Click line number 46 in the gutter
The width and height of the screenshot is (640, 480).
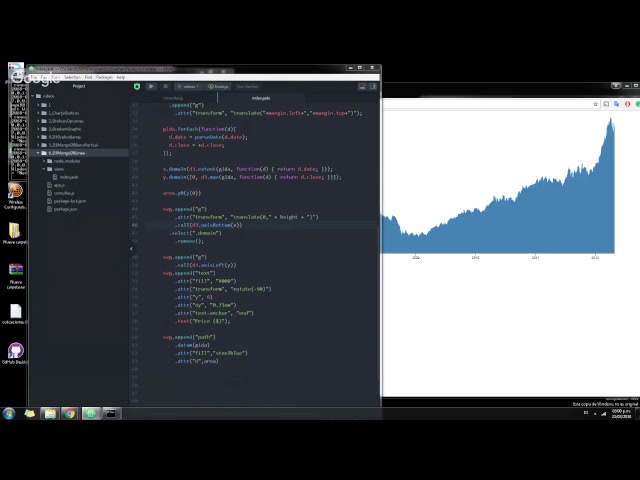135,225
